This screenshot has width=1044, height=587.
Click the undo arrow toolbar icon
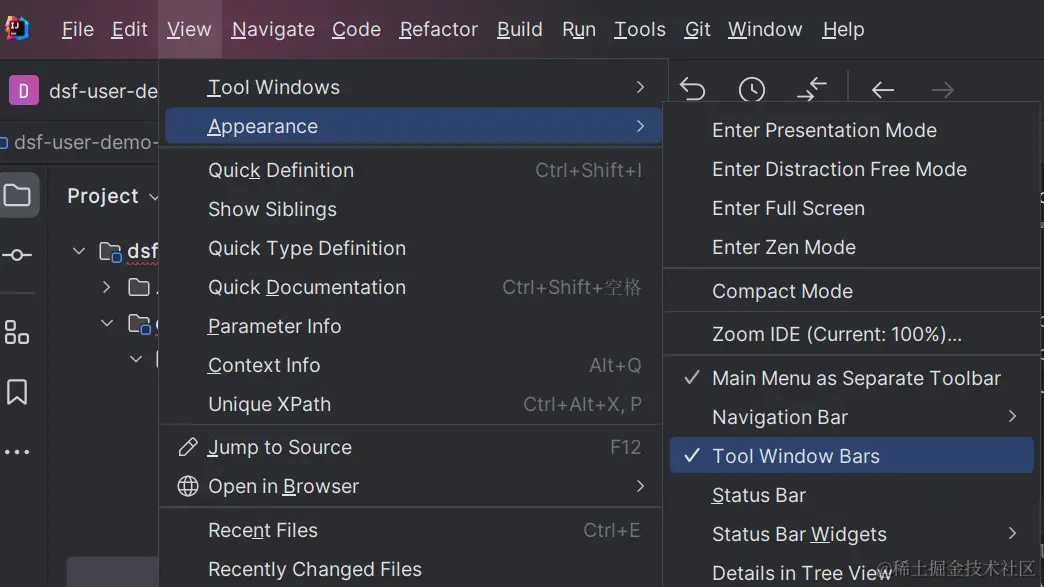coord(692,90)
